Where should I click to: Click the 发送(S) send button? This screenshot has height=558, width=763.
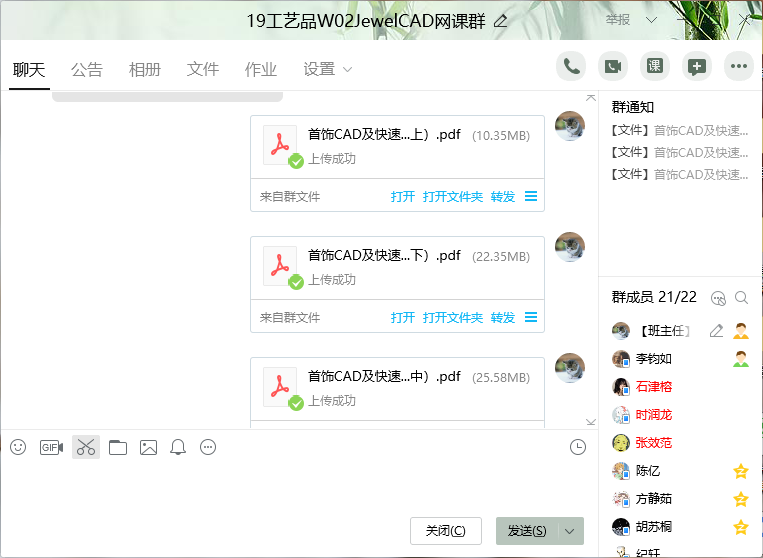coord(527,531)
